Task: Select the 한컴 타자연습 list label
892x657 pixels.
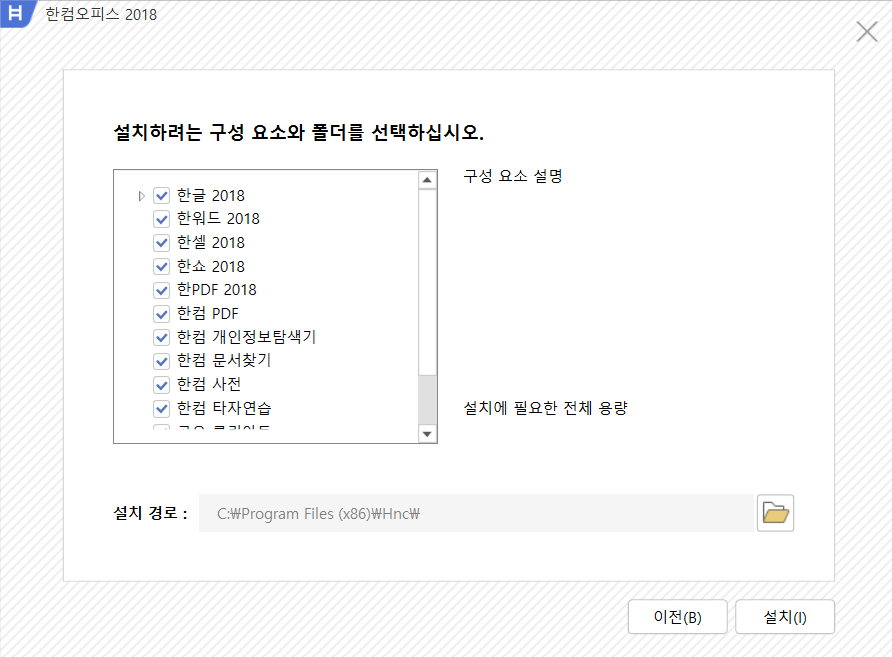Action: point(224,408)
